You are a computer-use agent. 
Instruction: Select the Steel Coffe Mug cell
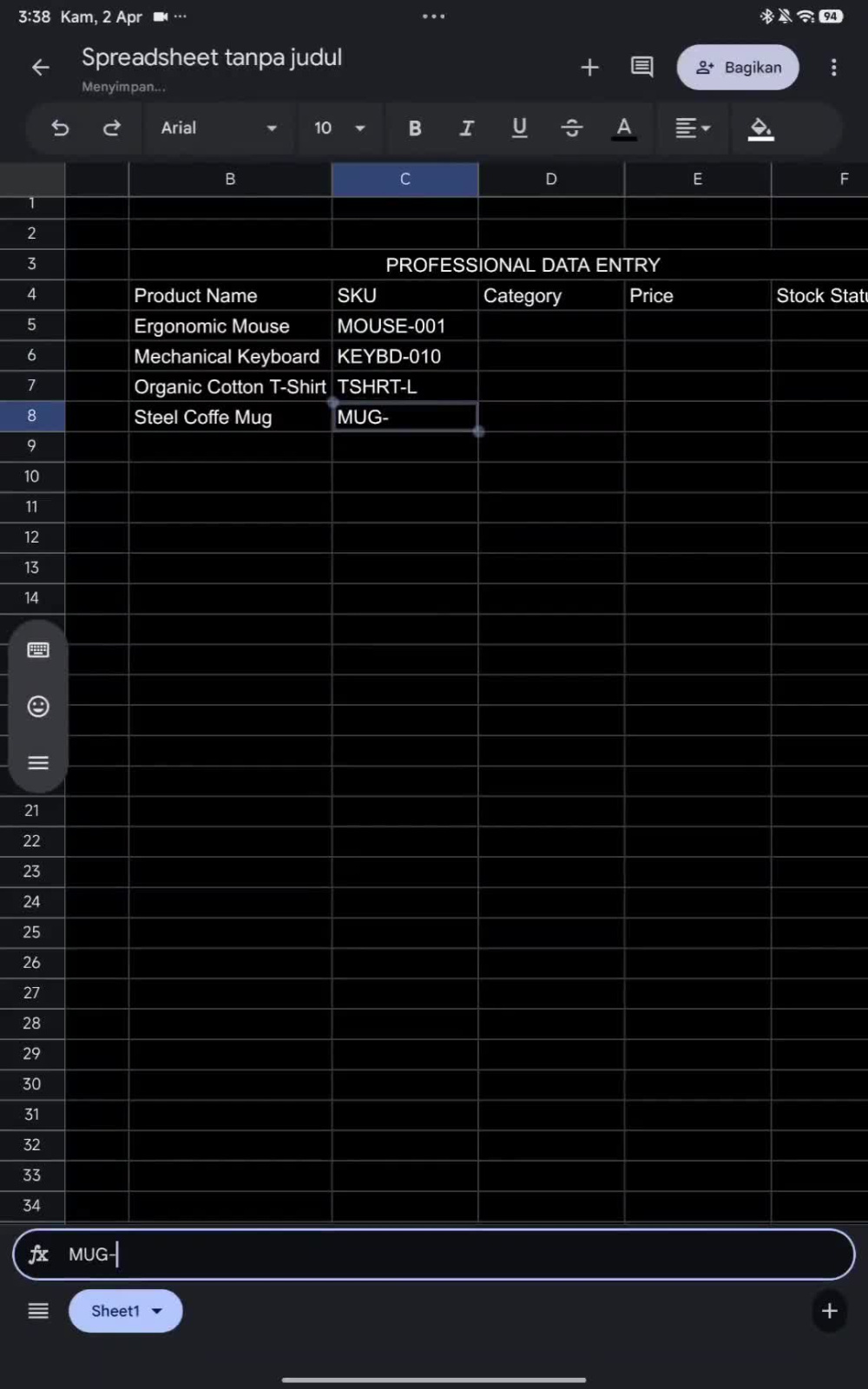click(x=230, y=417)
